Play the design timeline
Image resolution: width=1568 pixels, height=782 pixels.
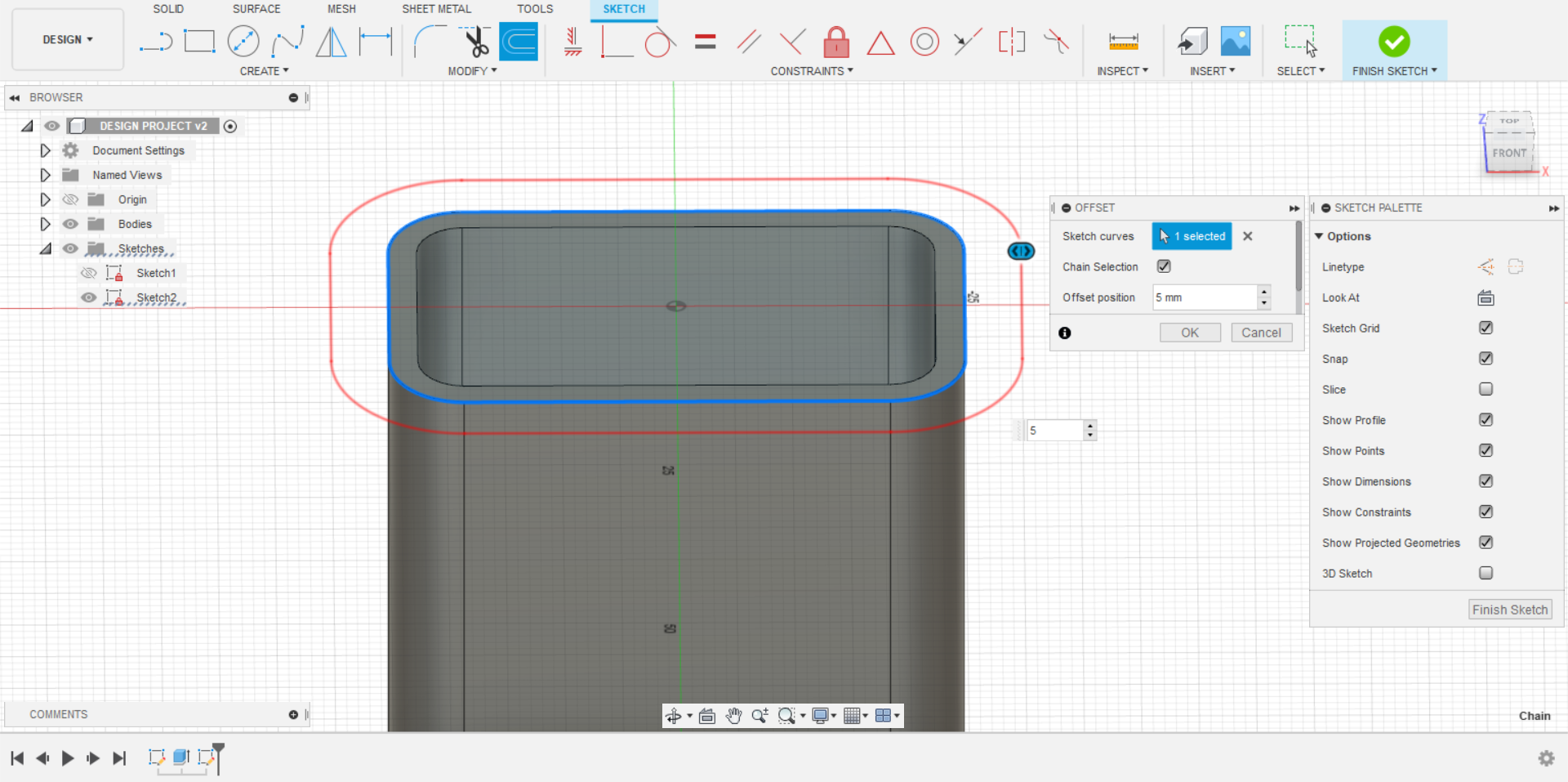pyautogui.click(x=68, y=758)
